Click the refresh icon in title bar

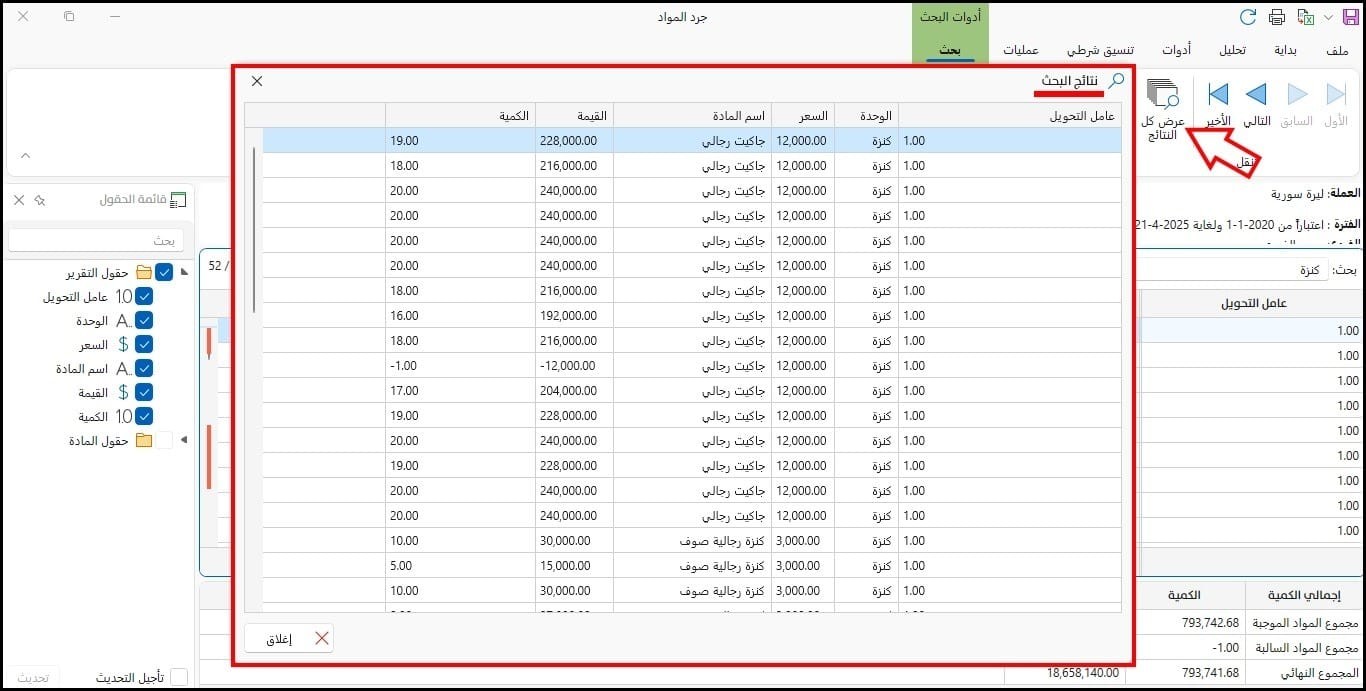1248,17
